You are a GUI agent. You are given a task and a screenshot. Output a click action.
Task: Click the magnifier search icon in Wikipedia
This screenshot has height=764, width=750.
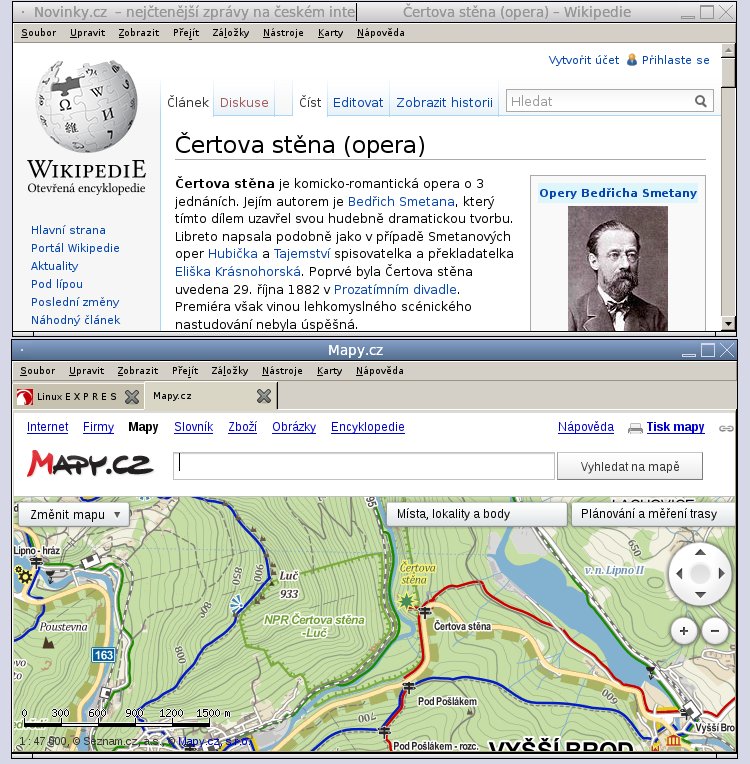click(700, 101)
